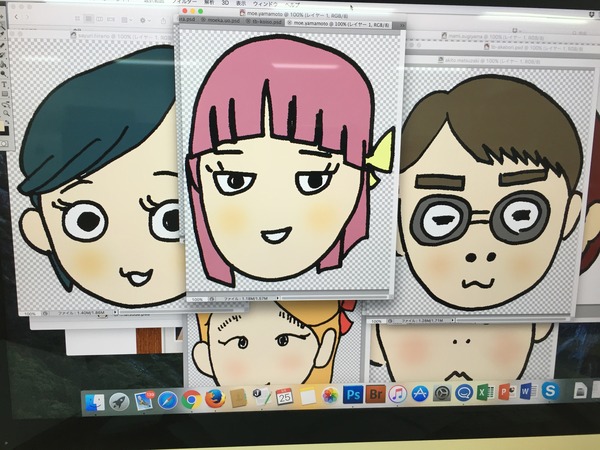Screen dimensions: 600x450
Task: Launch Adobe Bridge from the Dock
Action: 375,394
